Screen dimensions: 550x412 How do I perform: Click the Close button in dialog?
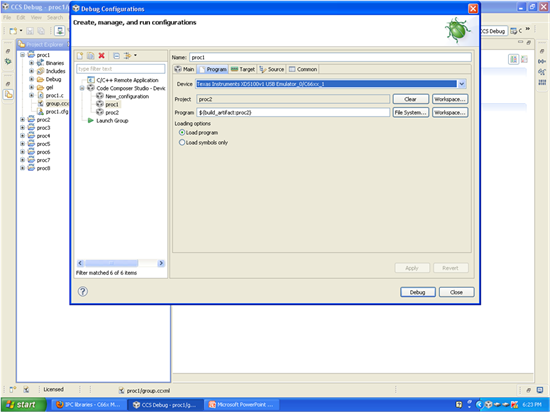click(x=456, y=292)
